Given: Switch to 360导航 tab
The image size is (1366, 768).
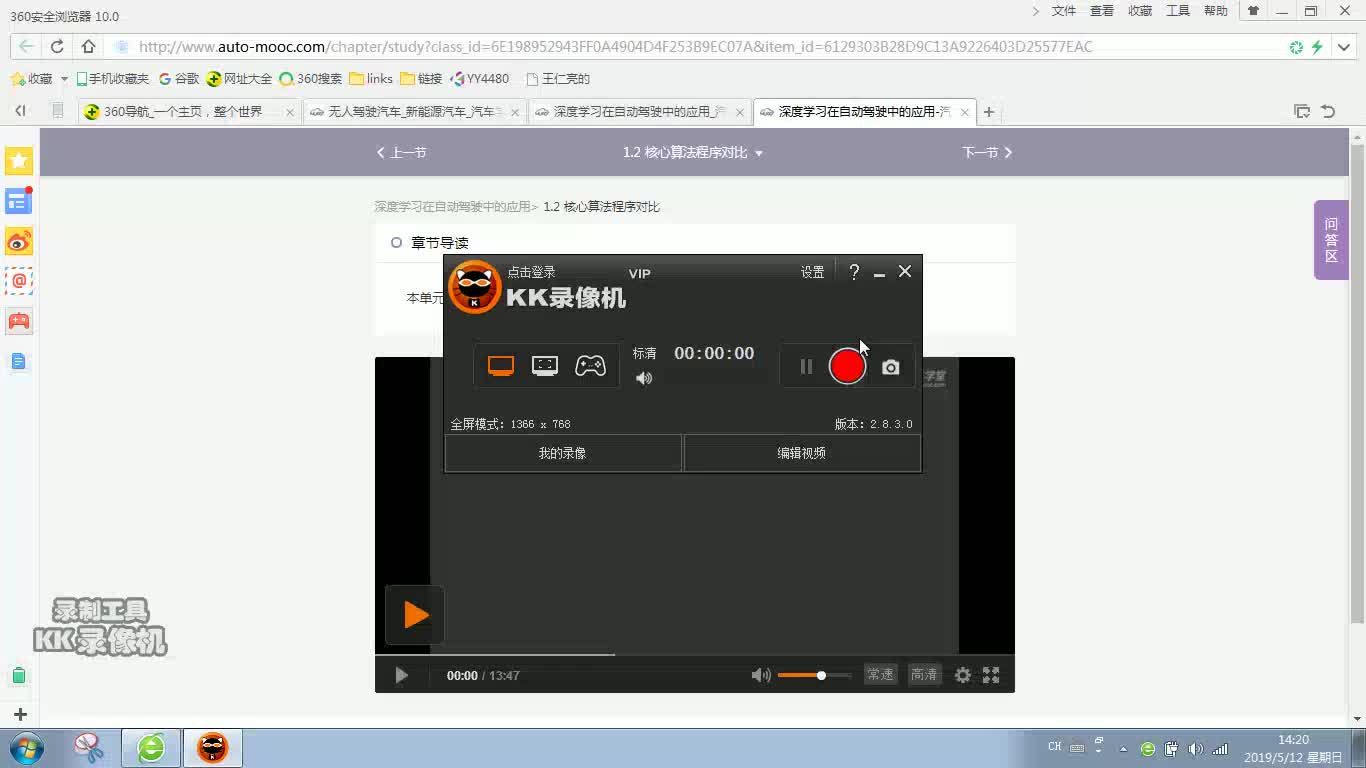Looking at the screenshot, I should point(190,112).
